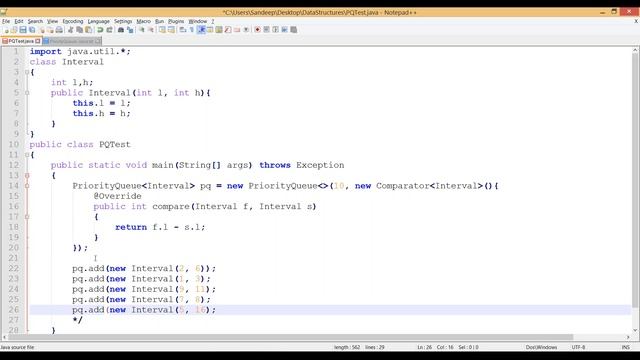Click the Paste toolbar icon
Image resolution: width=640 pixels, height=360 pixels.
pos(88,30)
